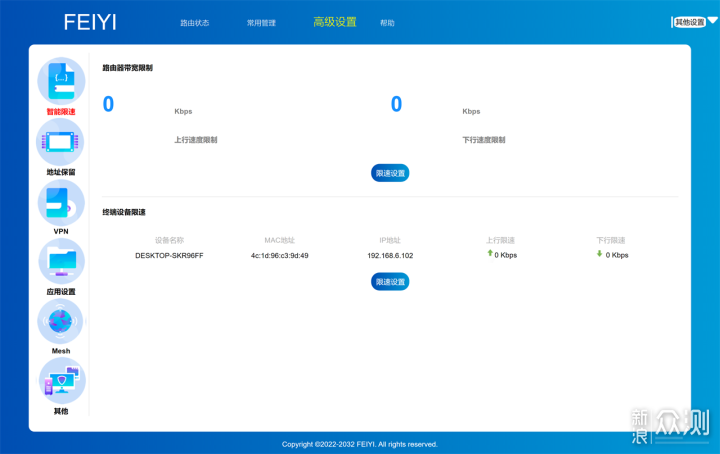Switch to the 路由状态 tab
The width and height of the screenshot is (720, 454).
coord(195,23)
